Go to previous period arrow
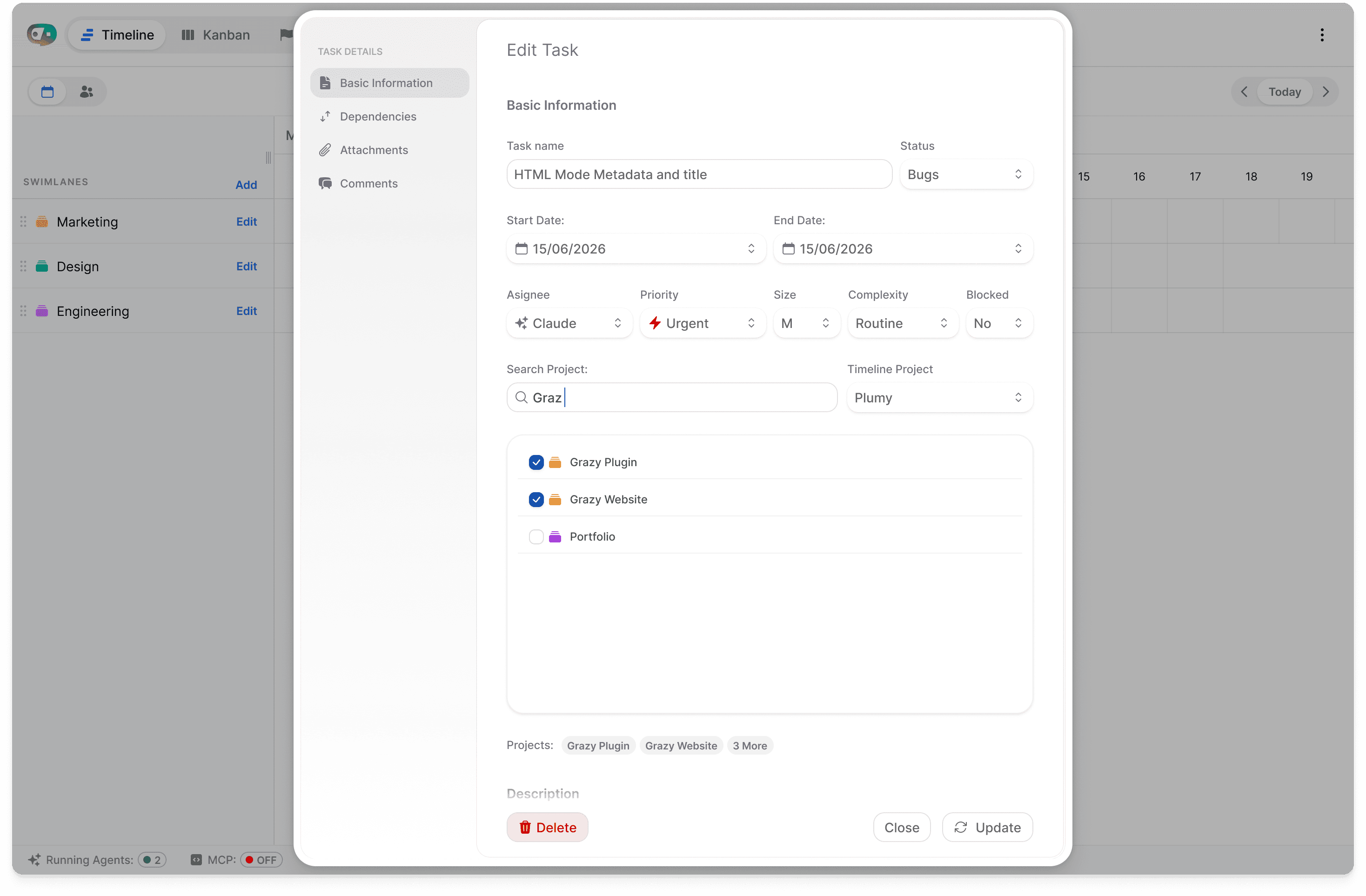Viewport: 1366px width, 896px height. coord(1244,92)
